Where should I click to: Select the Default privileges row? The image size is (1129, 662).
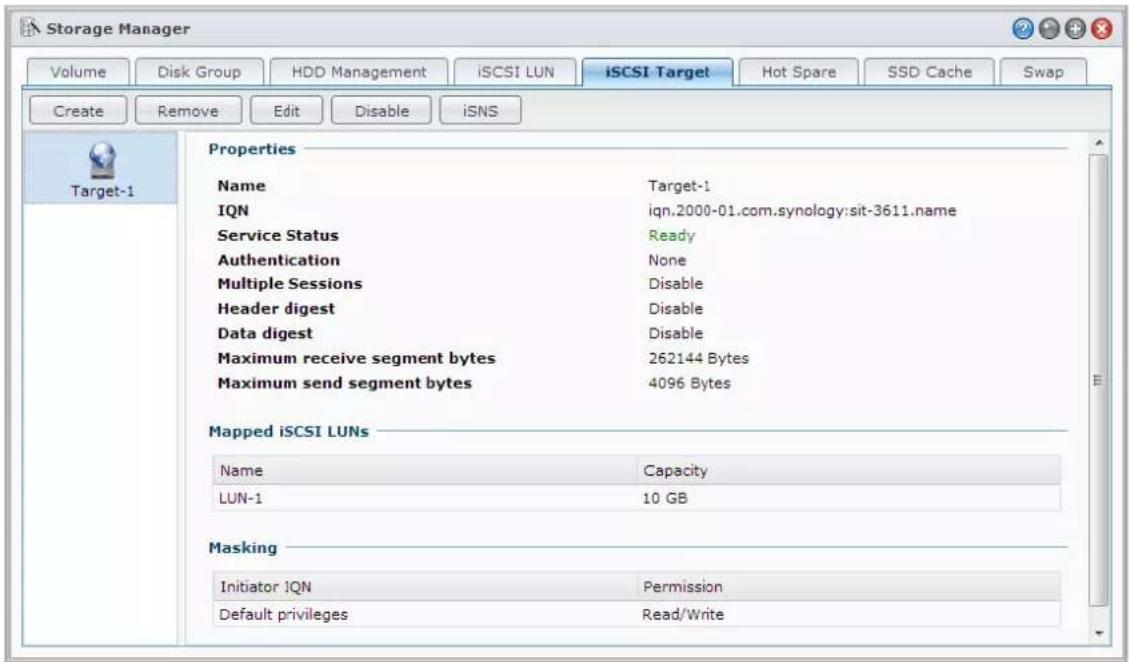coord(637,614)
